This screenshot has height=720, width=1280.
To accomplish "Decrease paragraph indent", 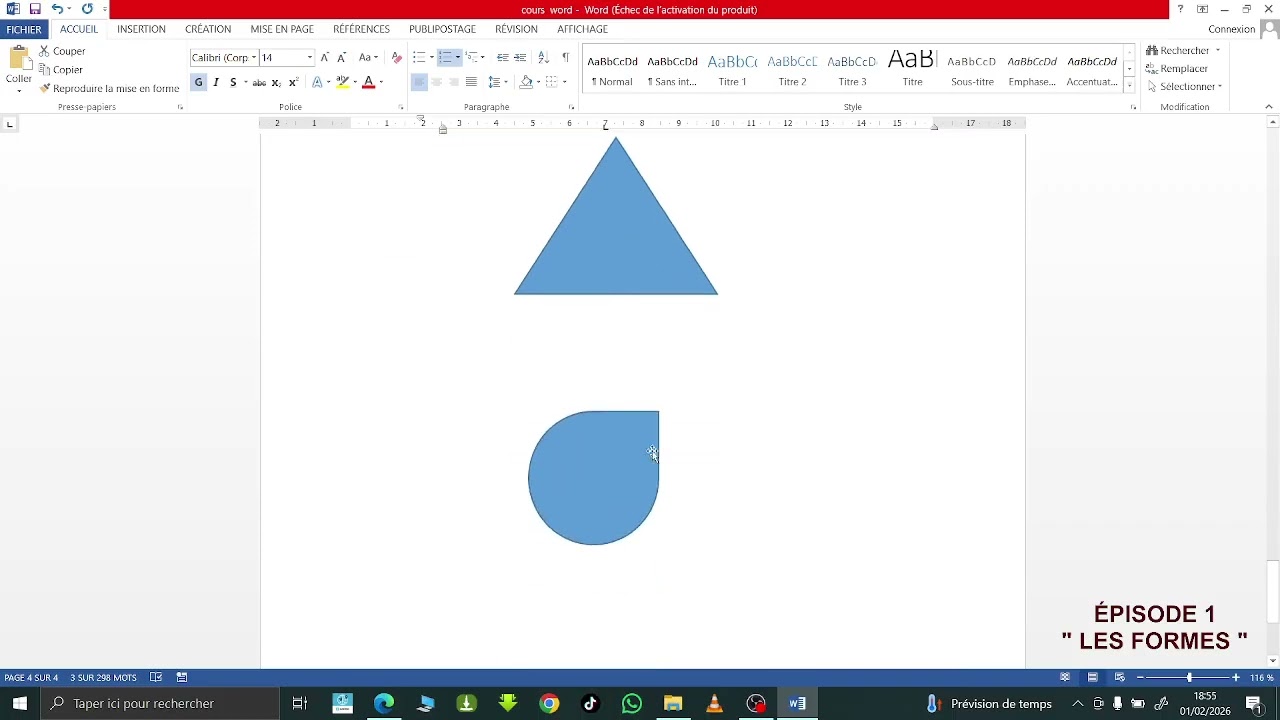I will (502, 57).
